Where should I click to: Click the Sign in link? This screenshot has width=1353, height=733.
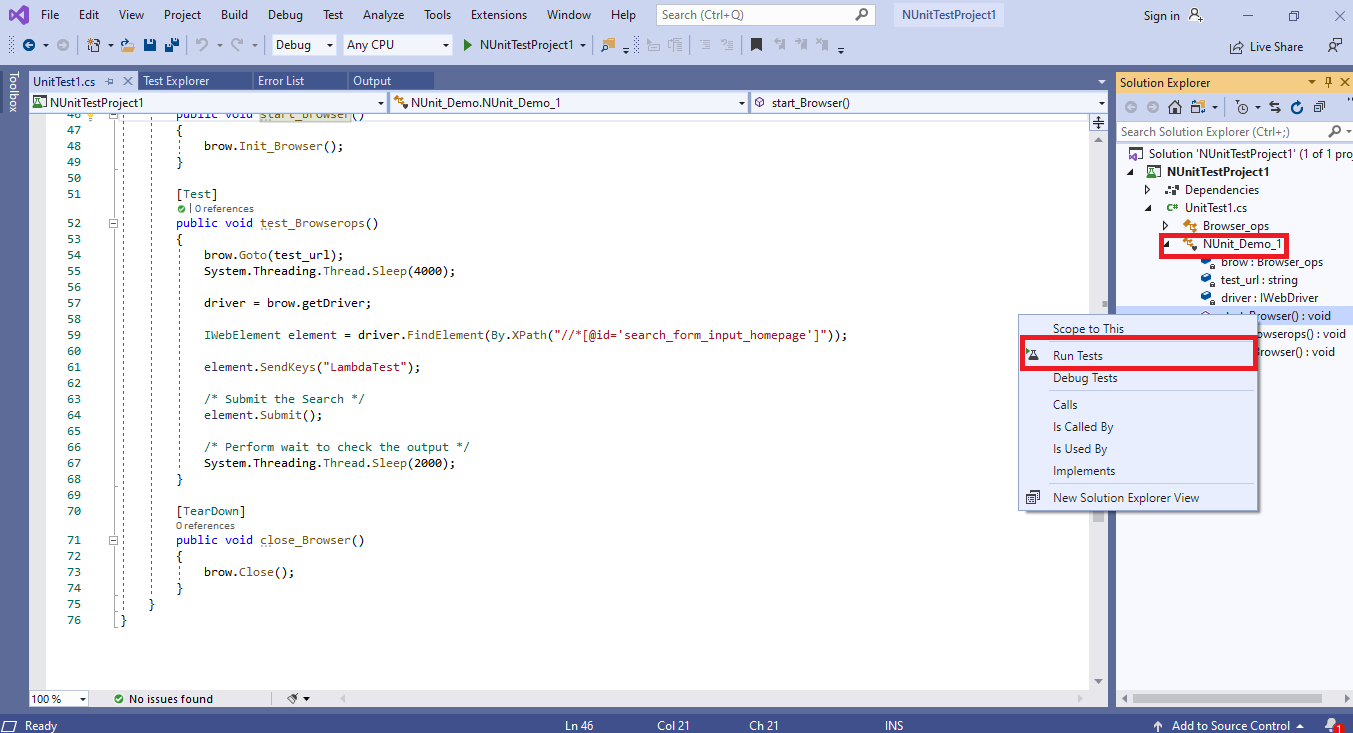point(1161,15)
